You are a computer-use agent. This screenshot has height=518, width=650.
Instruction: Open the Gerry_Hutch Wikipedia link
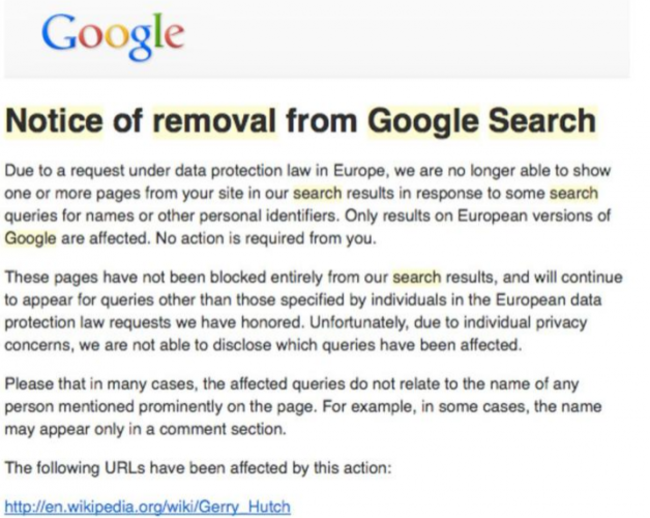(x=147, y=506)
